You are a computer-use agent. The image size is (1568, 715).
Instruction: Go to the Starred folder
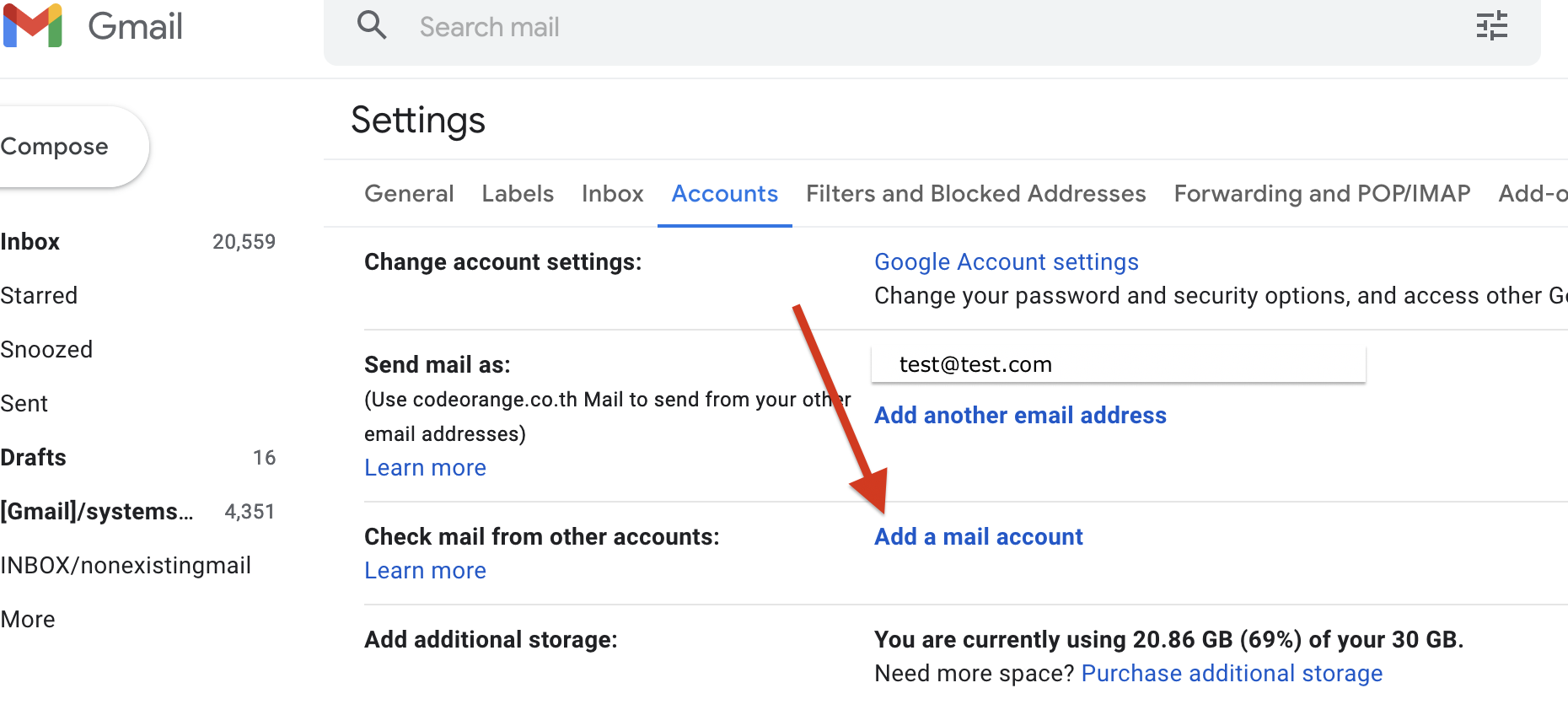(x=39, y=296)
